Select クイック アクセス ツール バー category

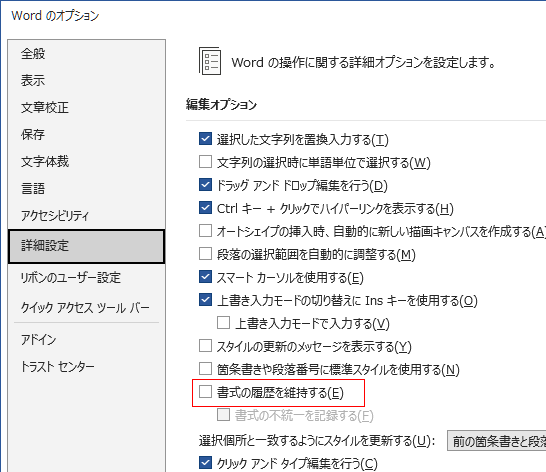click(x=86, y=308)
